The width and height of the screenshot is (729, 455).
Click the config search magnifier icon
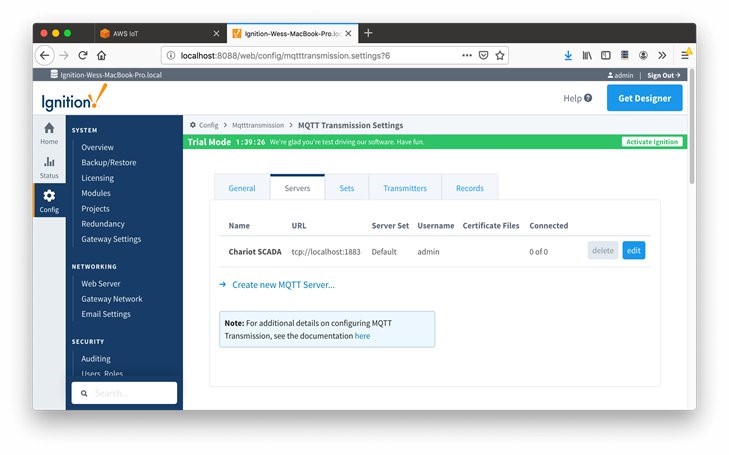[x=84, y=394]
